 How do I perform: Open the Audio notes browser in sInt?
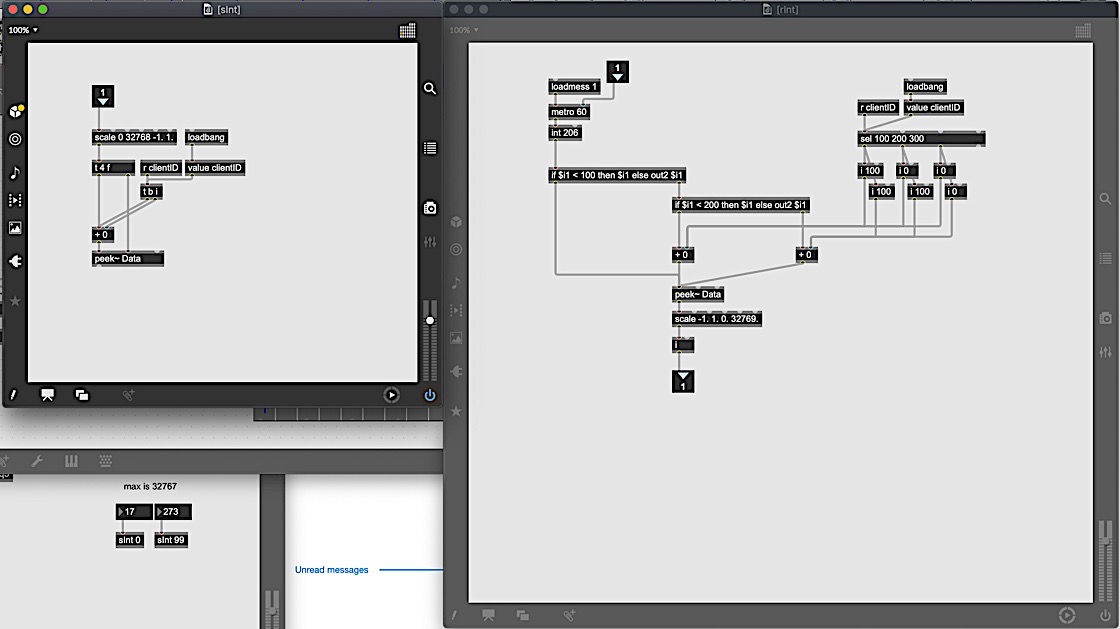point(15,171)
